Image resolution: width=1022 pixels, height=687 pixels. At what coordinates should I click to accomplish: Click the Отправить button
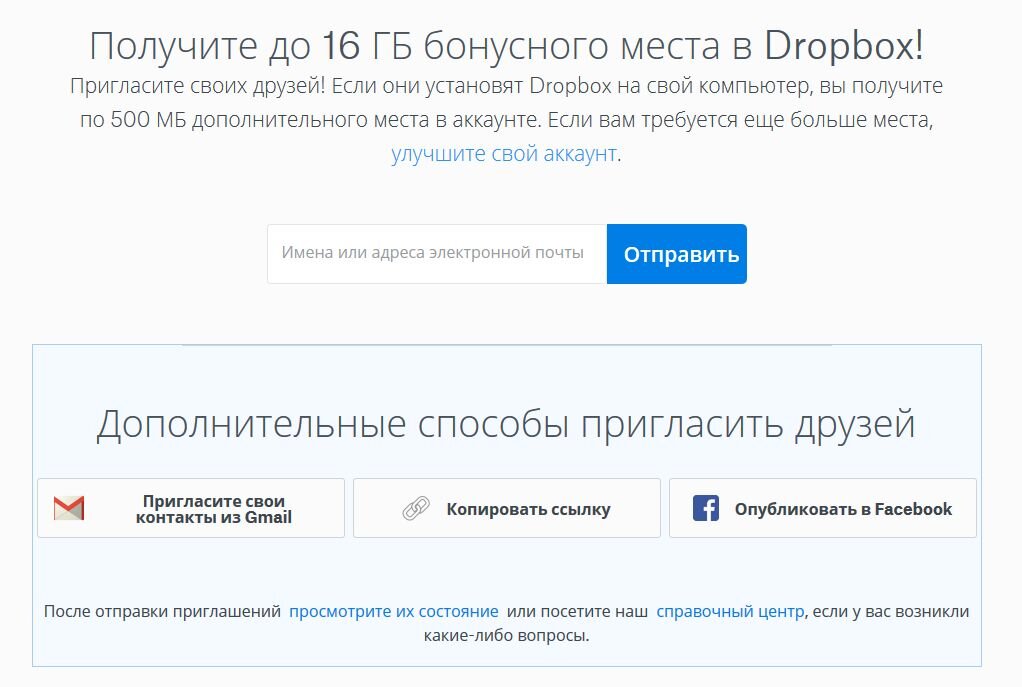[676, 253]
